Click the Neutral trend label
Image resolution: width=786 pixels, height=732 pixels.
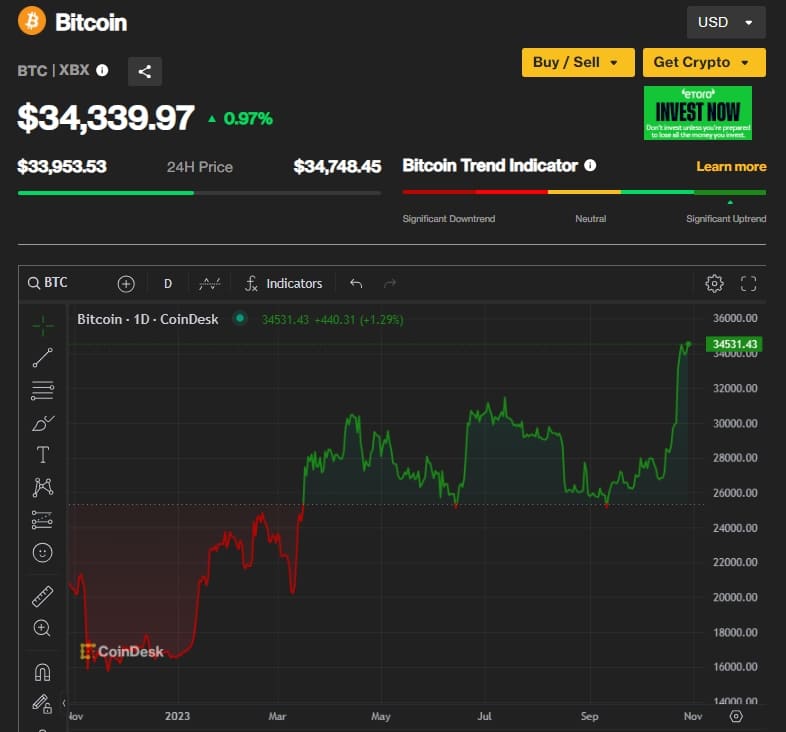pos(591,219)
